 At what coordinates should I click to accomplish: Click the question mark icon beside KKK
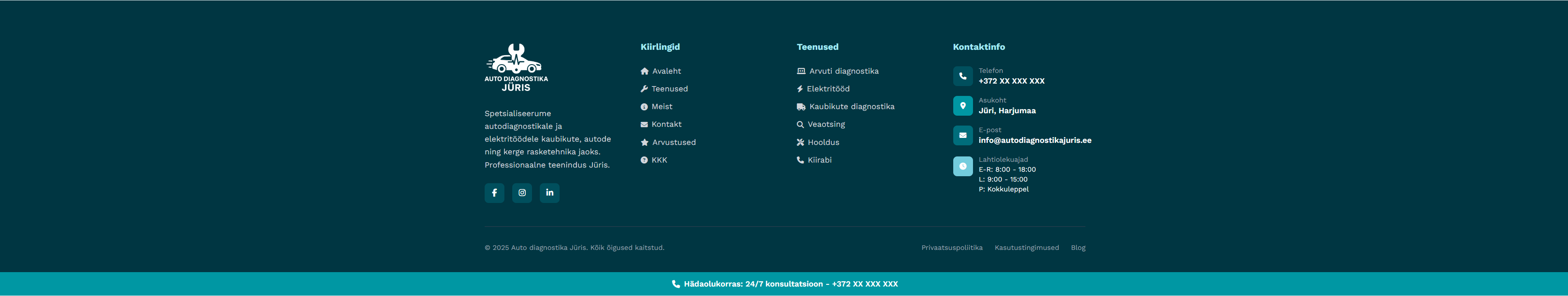point(644,160)
